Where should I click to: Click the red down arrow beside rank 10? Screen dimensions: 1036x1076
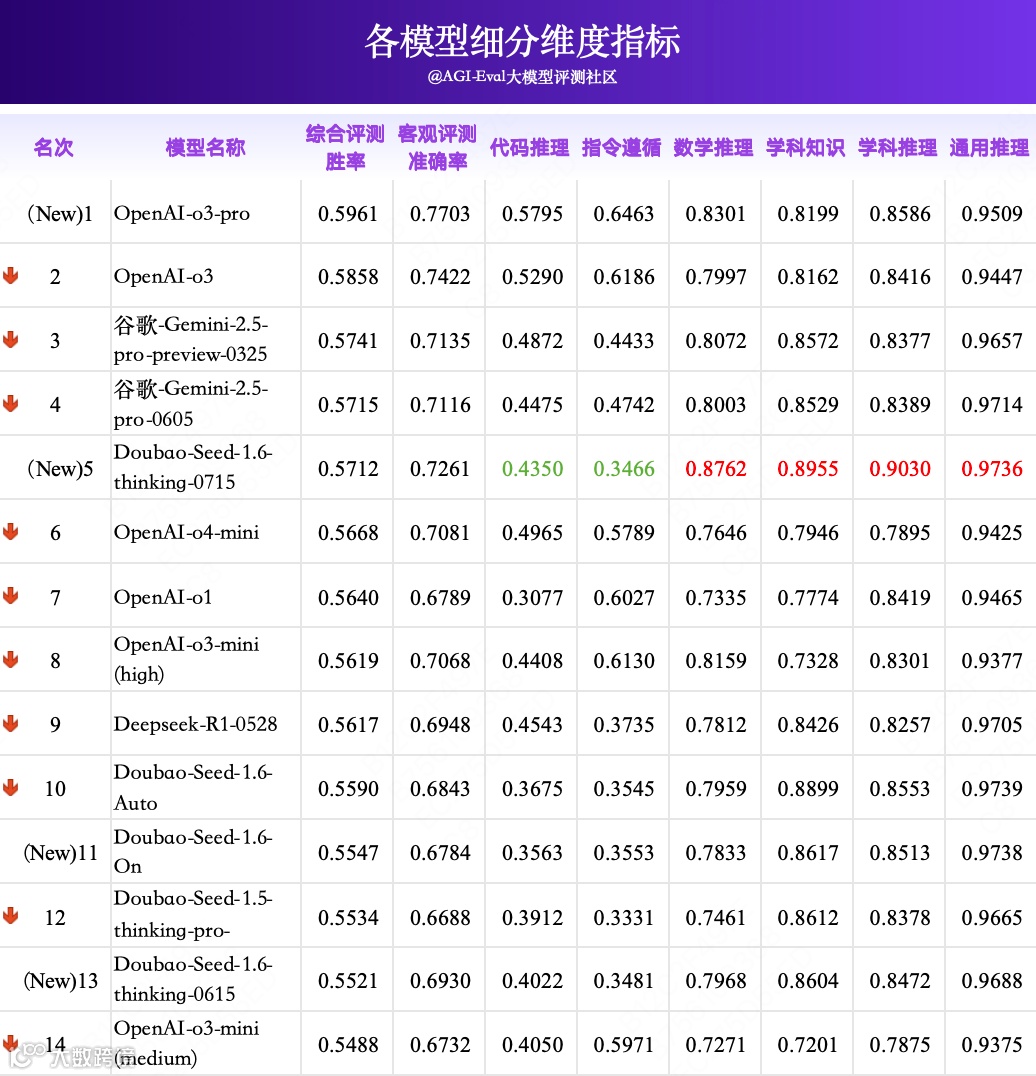coord(10,787)
